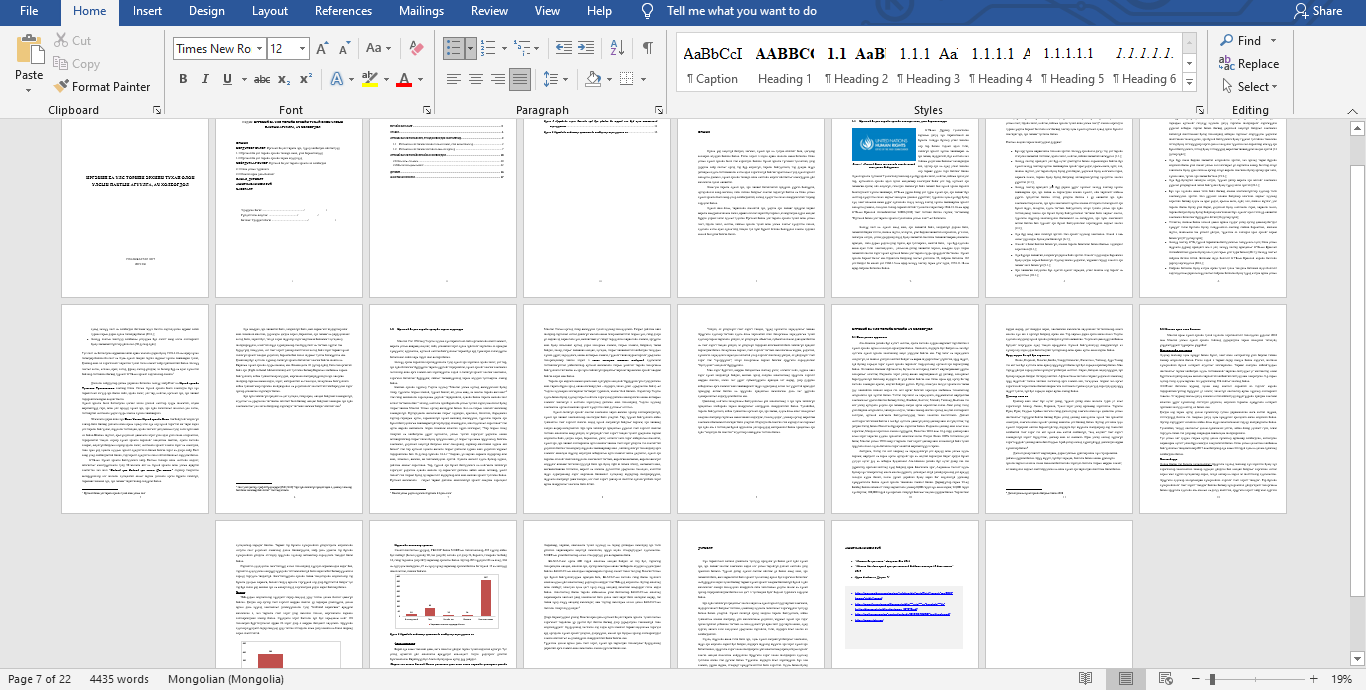Open the font name dropdown

(x=259, y=48)
